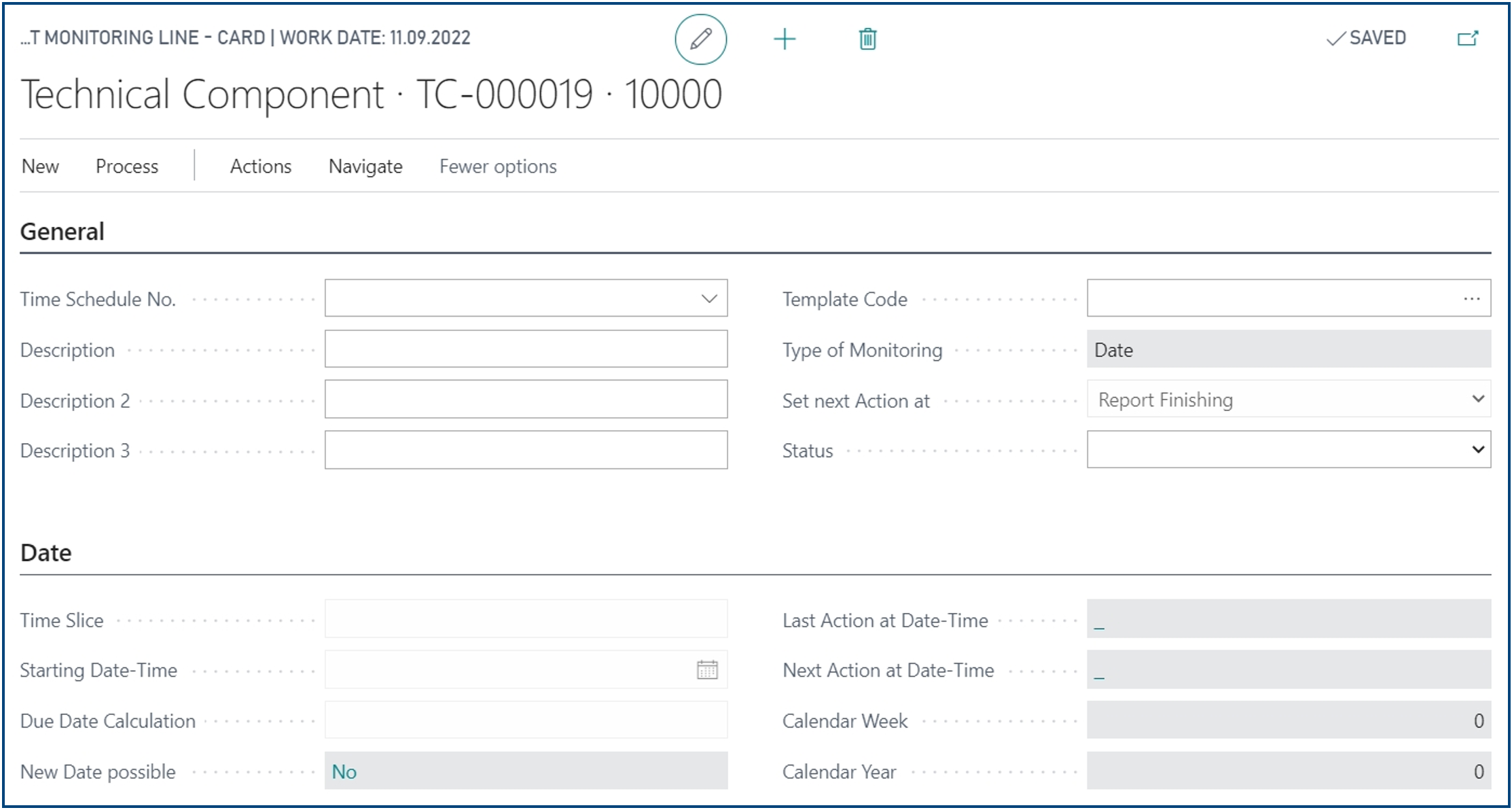Screen dimensions: 1512x810
Task: Click the SAVED status indicator
Action: coord(1366,38)
